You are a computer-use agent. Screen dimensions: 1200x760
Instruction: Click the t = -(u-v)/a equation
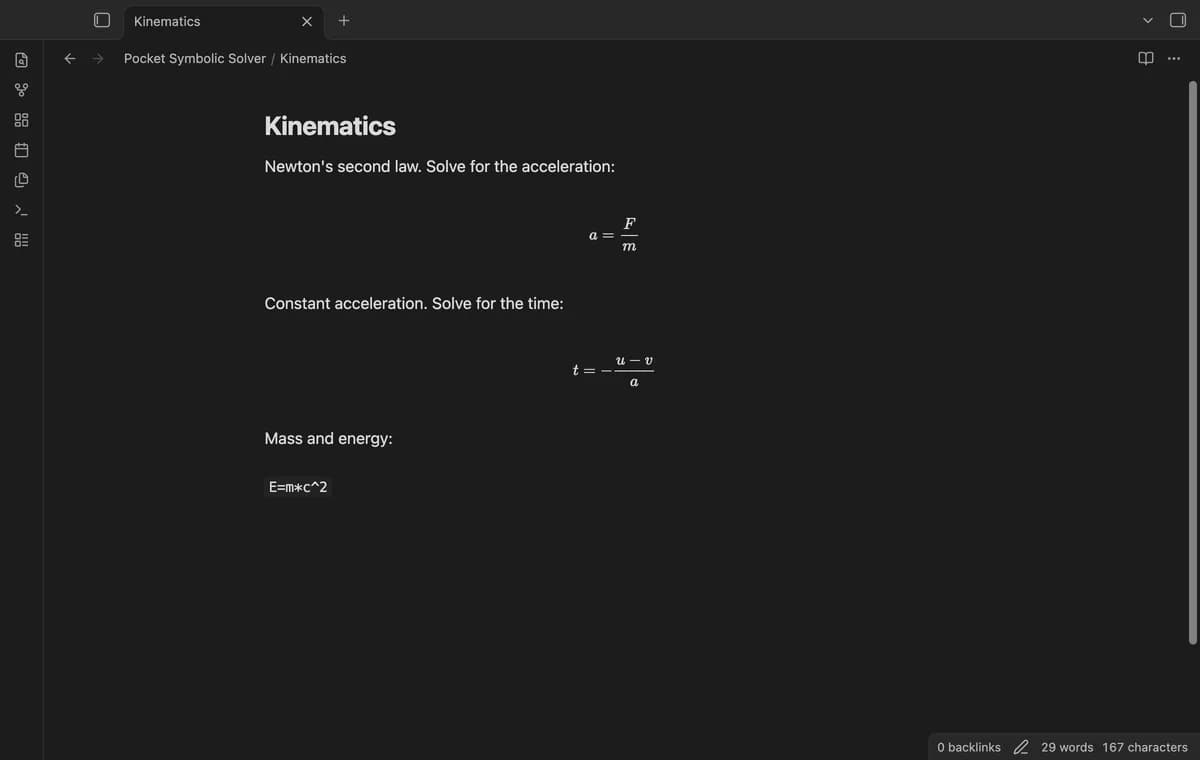(614, 371)
